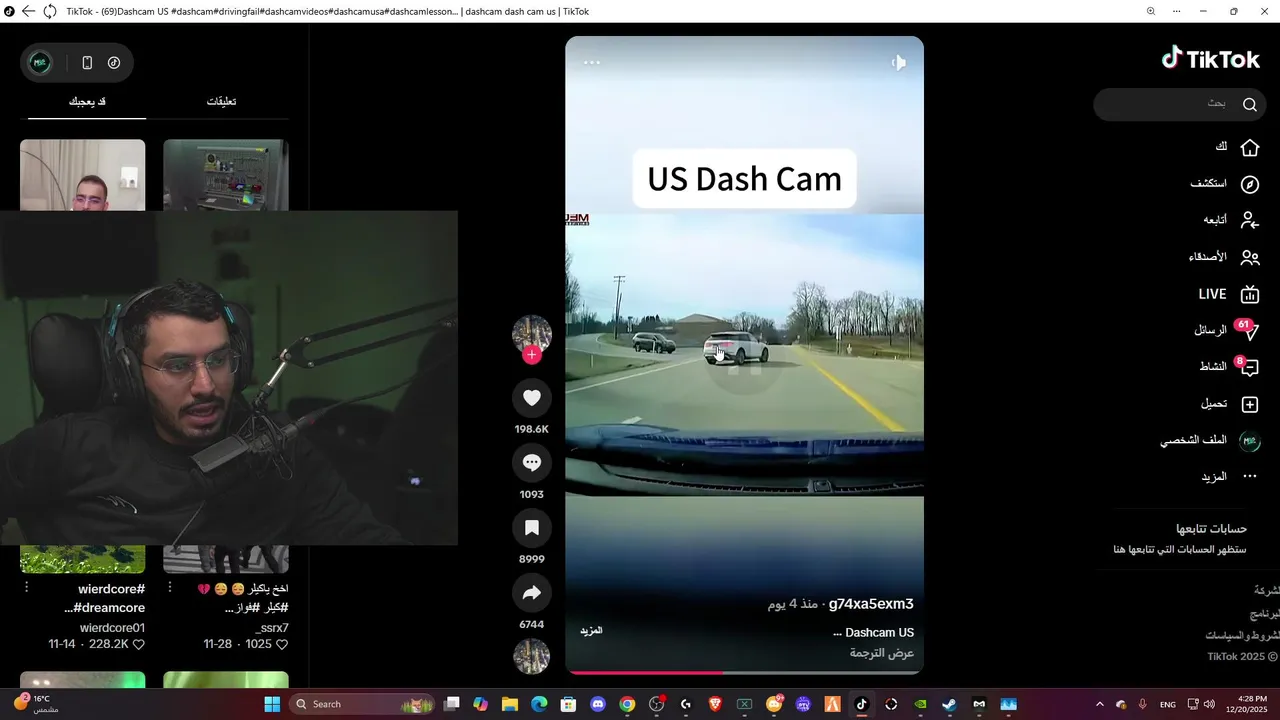This screenshot has width=1280, height=720.
Task: Click عرض الترجمة show translation
Action: [x=882, y=653]
